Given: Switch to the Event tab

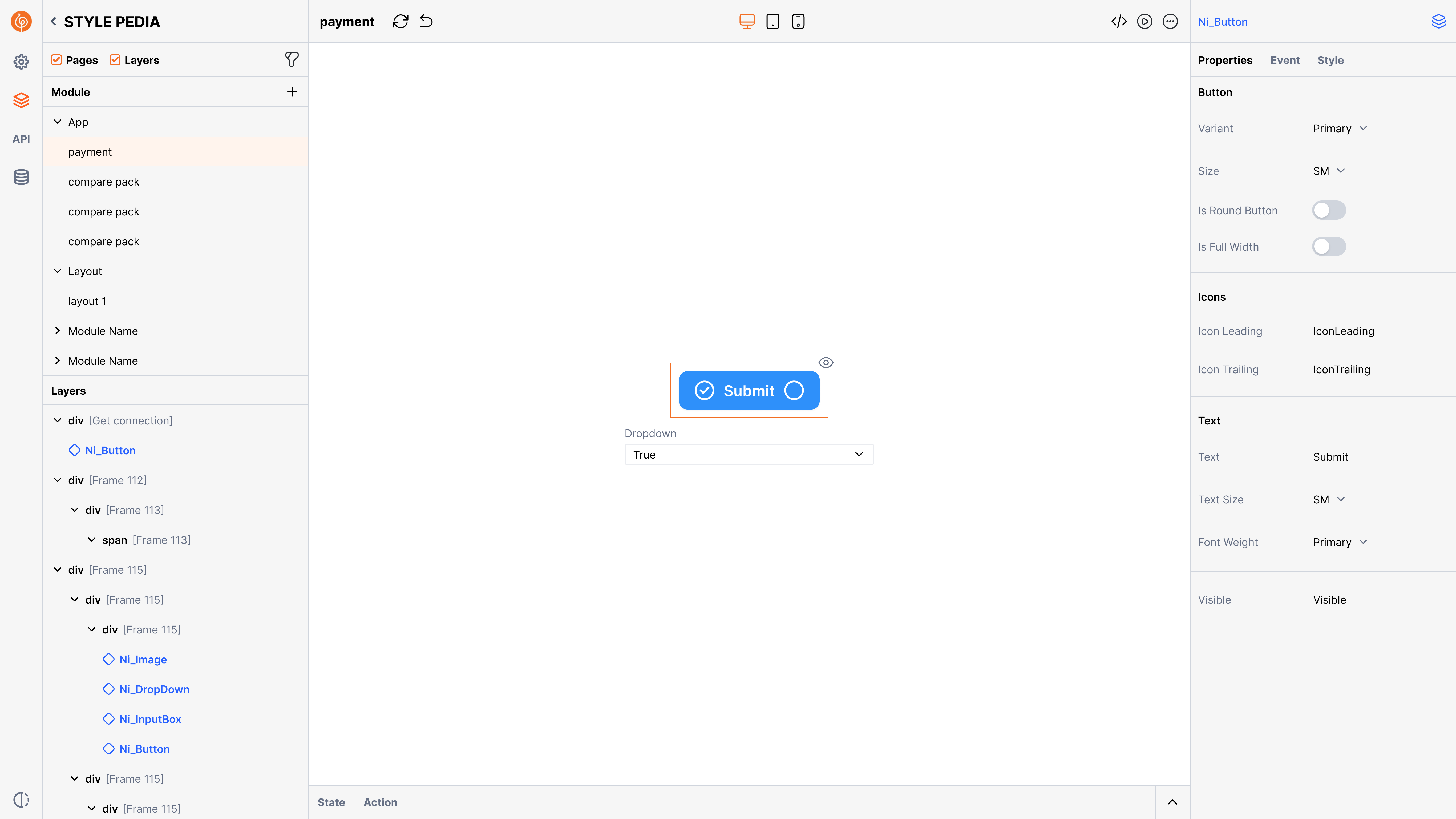Looking at the screenshot, I should click(x=1284, y=60).
